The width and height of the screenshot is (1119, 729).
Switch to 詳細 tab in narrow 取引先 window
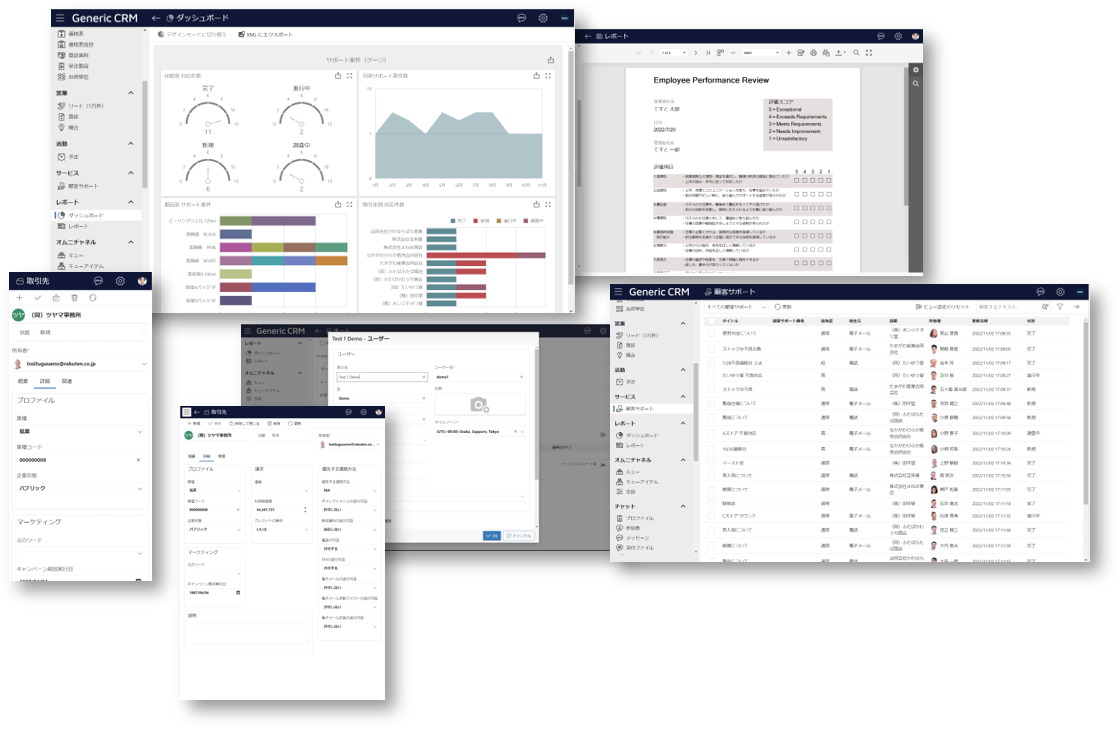coord(45,381)
